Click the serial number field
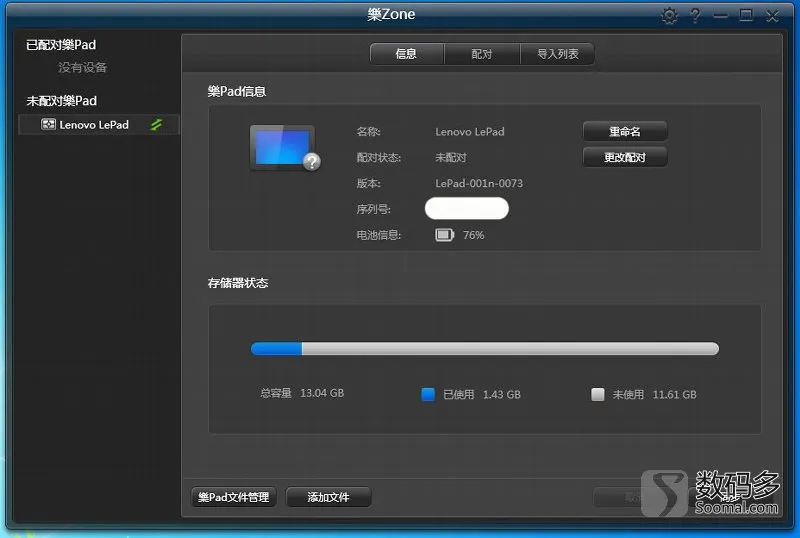 tap(467, 209)
